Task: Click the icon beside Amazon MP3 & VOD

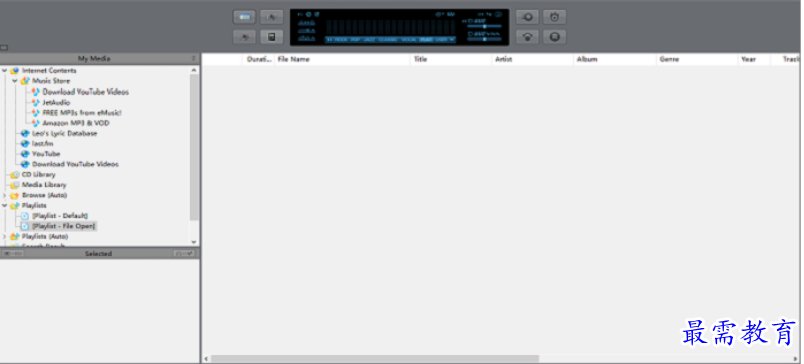Action: (x=35, y=123)
